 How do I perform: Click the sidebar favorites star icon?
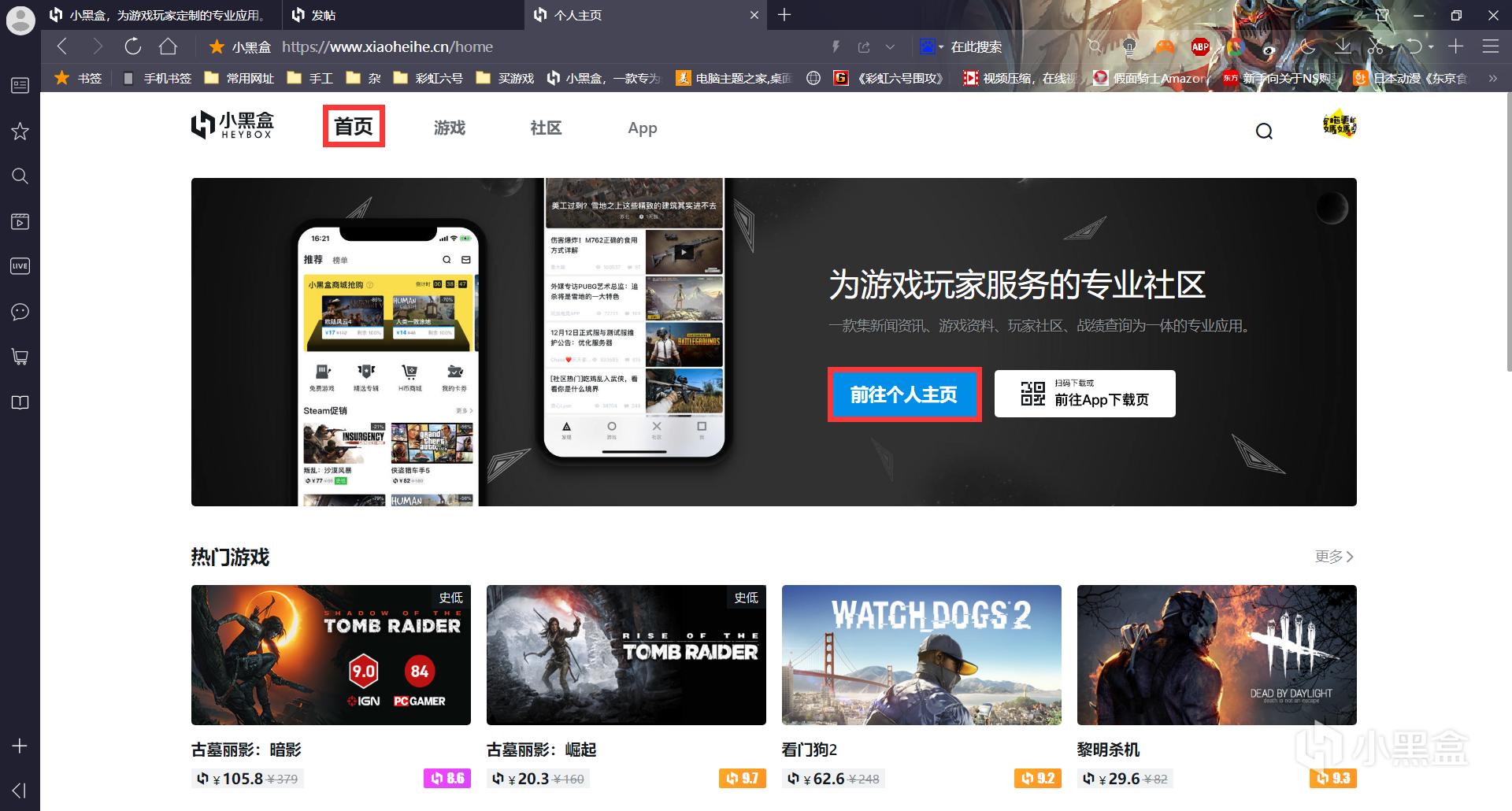tap(20, 131)
